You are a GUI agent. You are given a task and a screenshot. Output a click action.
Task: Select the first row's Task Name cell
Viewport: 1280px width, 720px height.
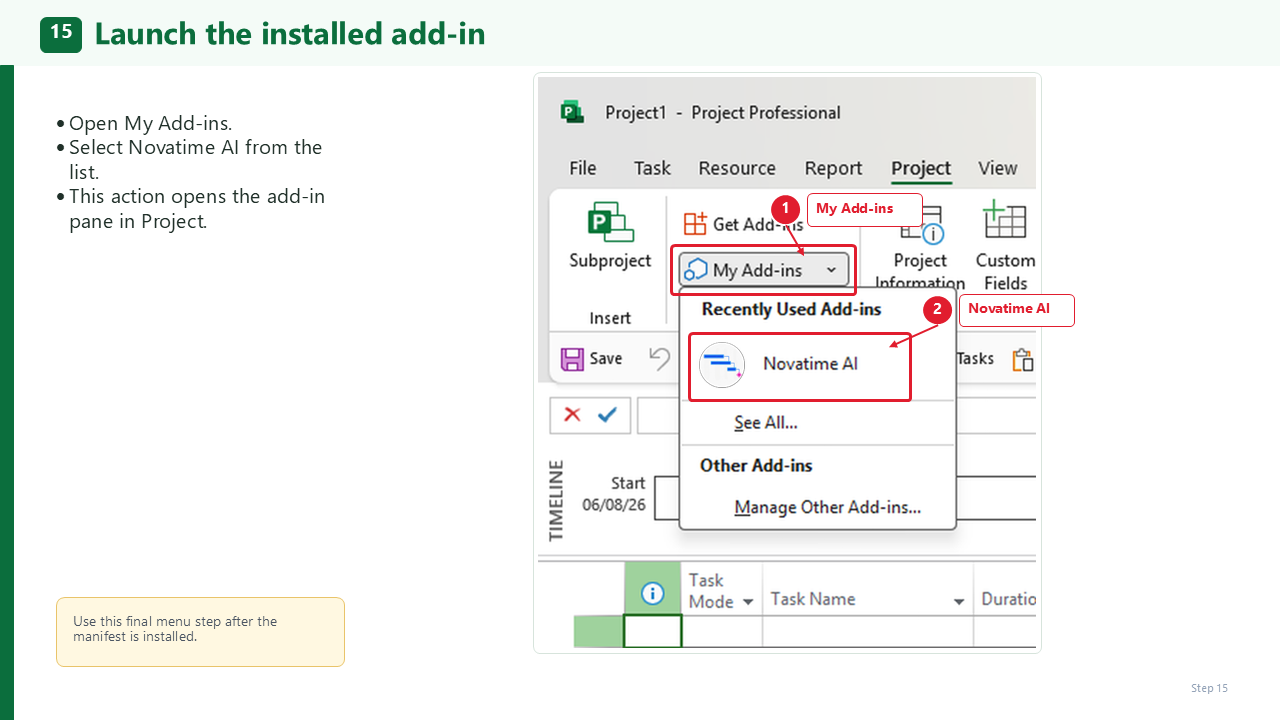click(867, 631)
